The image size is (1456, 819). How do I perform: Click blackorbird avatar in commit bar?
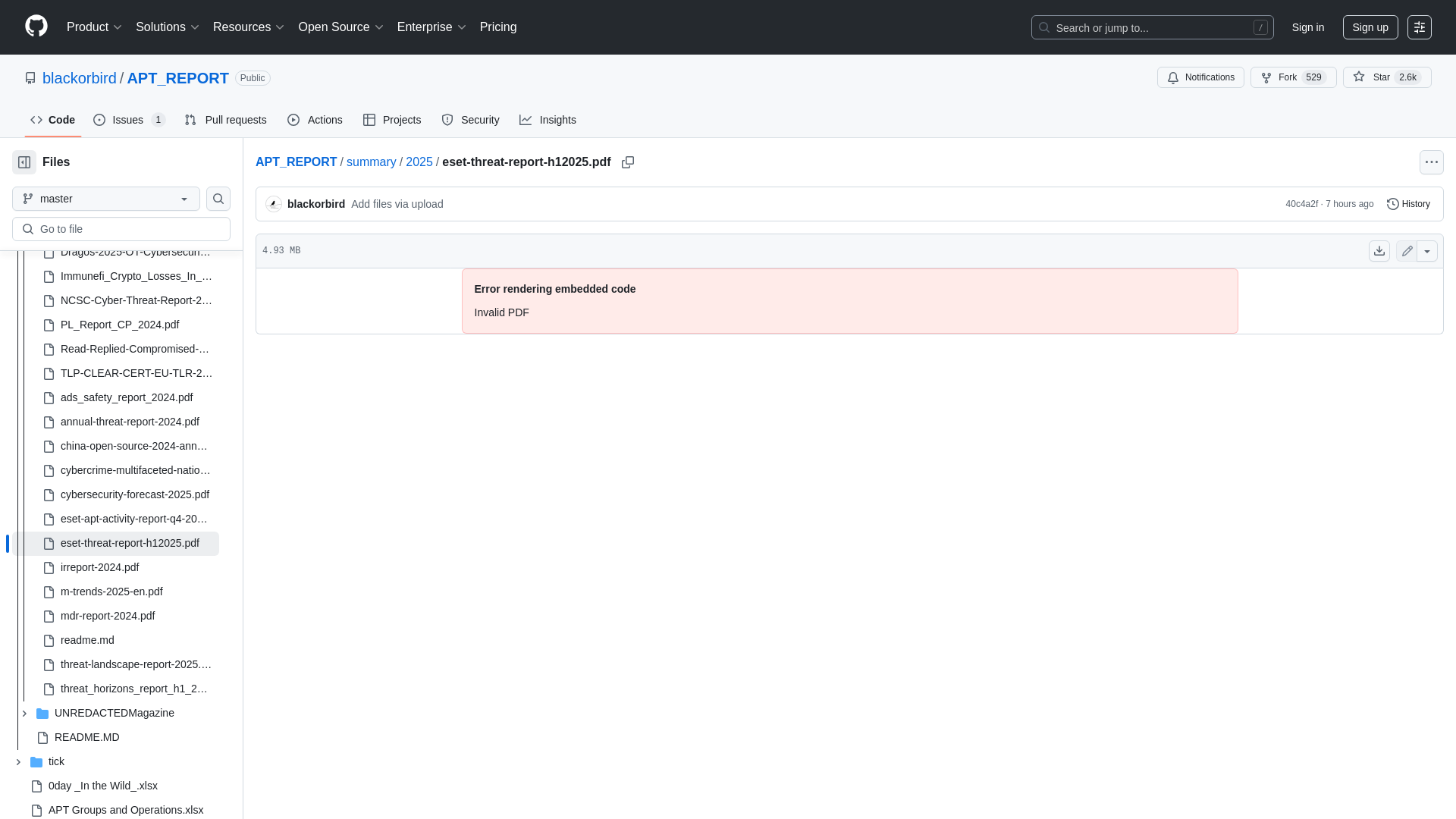point(274,204)
